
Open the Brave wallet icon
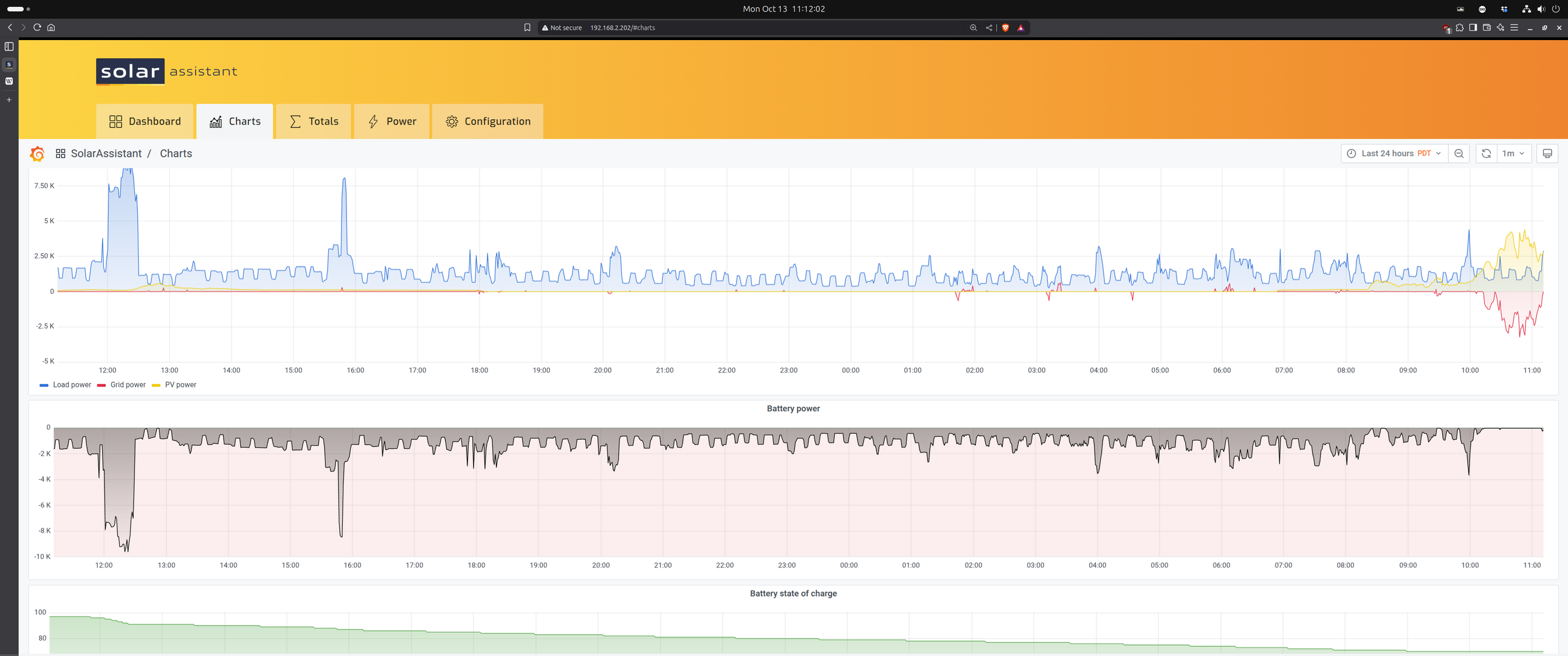1487,27
